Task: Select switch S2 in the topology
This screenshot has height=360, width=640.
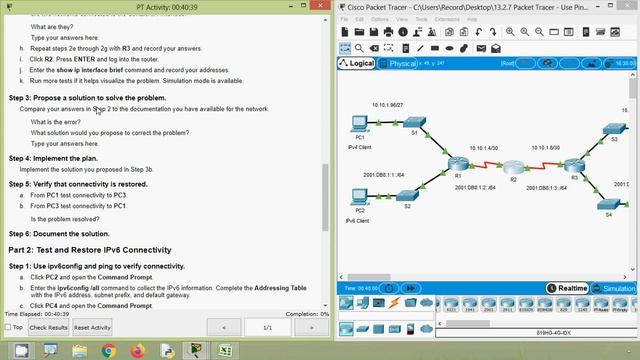Action: pyautogui.click(x=407, y=196)
